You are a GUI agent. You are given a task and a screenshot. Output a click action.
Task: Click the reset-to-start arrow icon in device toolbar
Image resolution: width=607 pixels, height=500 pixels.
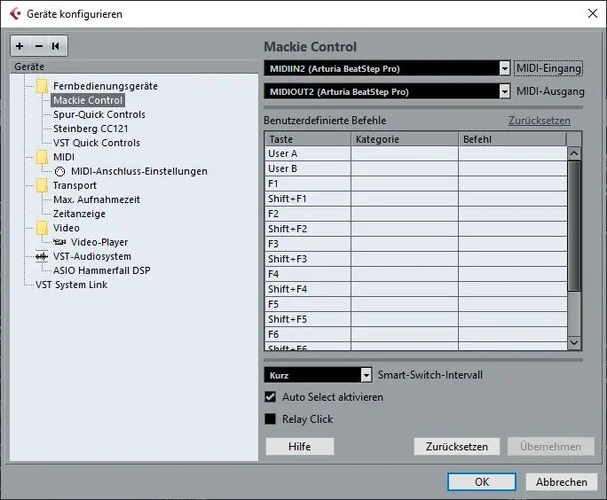[x=55, y=46]
